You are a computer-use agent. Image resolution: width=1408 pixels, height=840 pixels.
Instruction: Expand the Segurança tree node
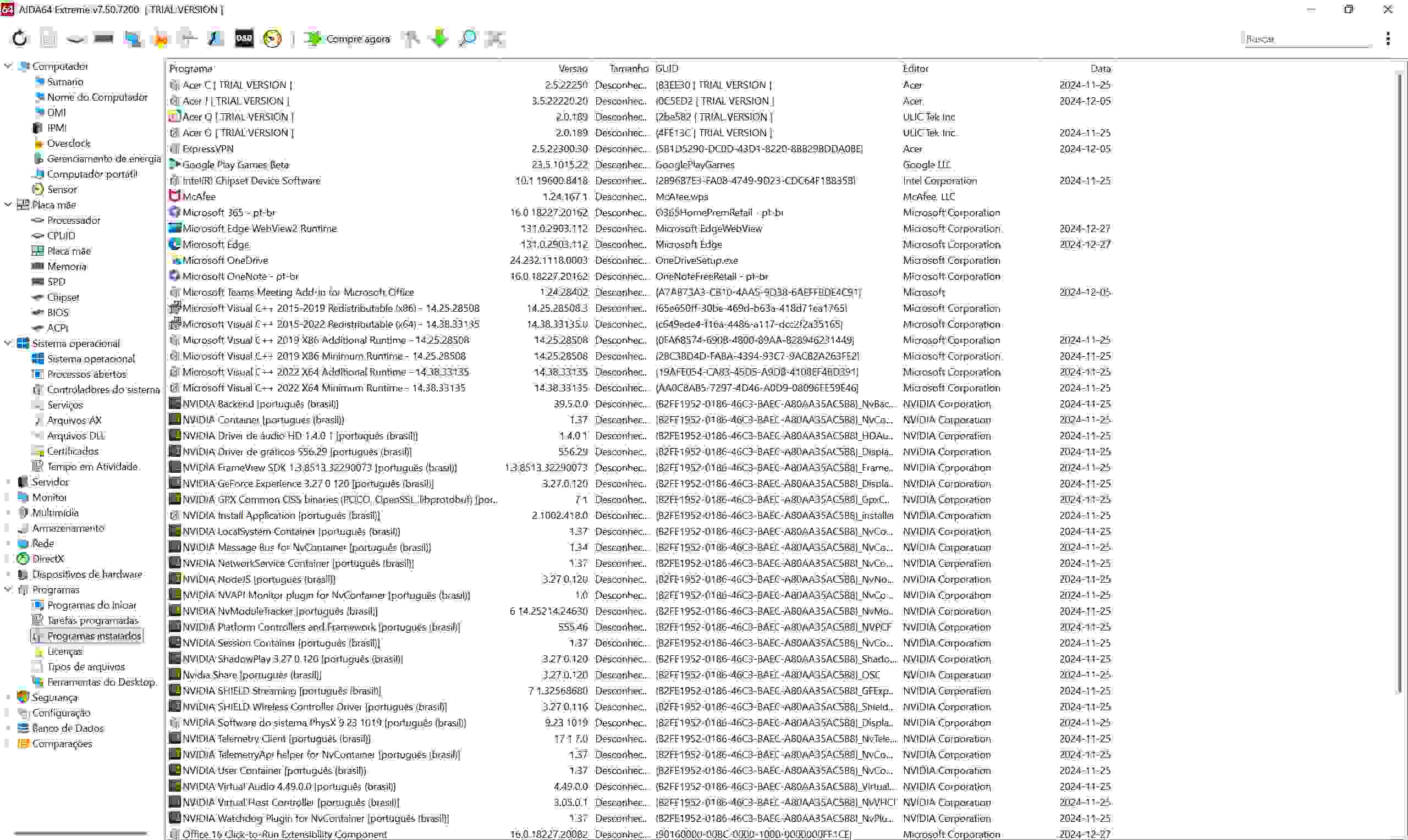click(8, 697)
